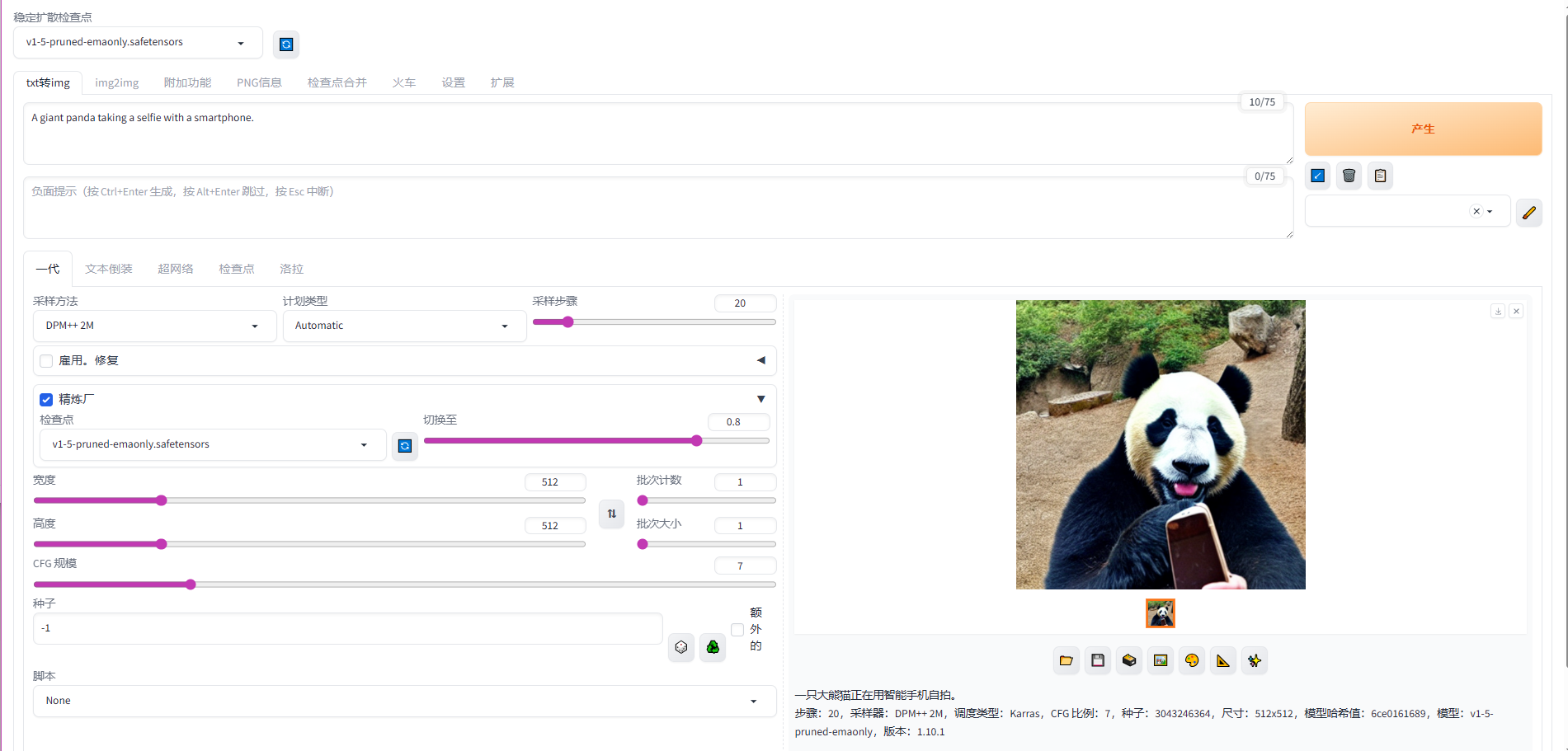Switch to the img2img tab

116,82
